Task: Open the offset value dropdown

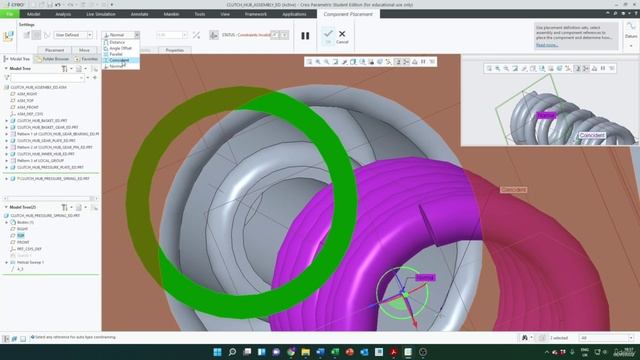Action: coord(184,35)
